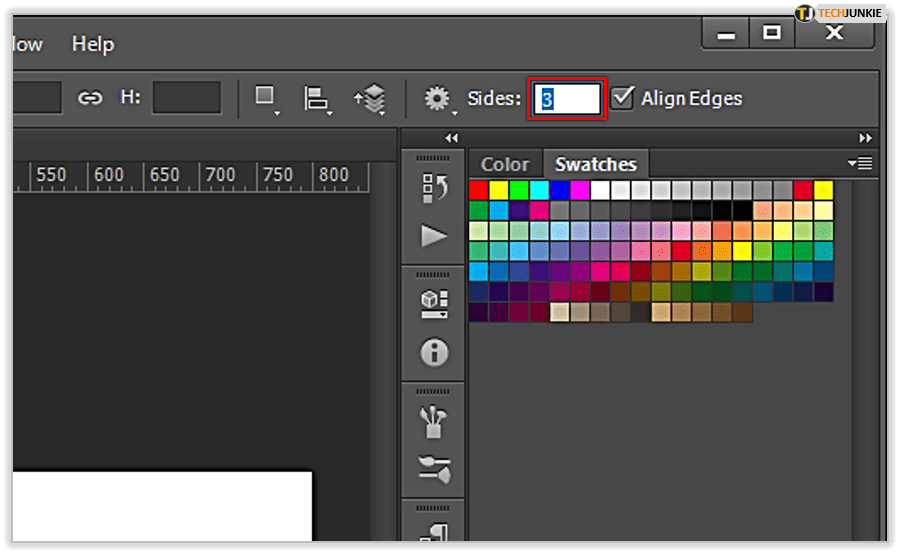This screenshot has height=554, width=900.
Task: Select the red swatch in first row
Action: [478, 190]
